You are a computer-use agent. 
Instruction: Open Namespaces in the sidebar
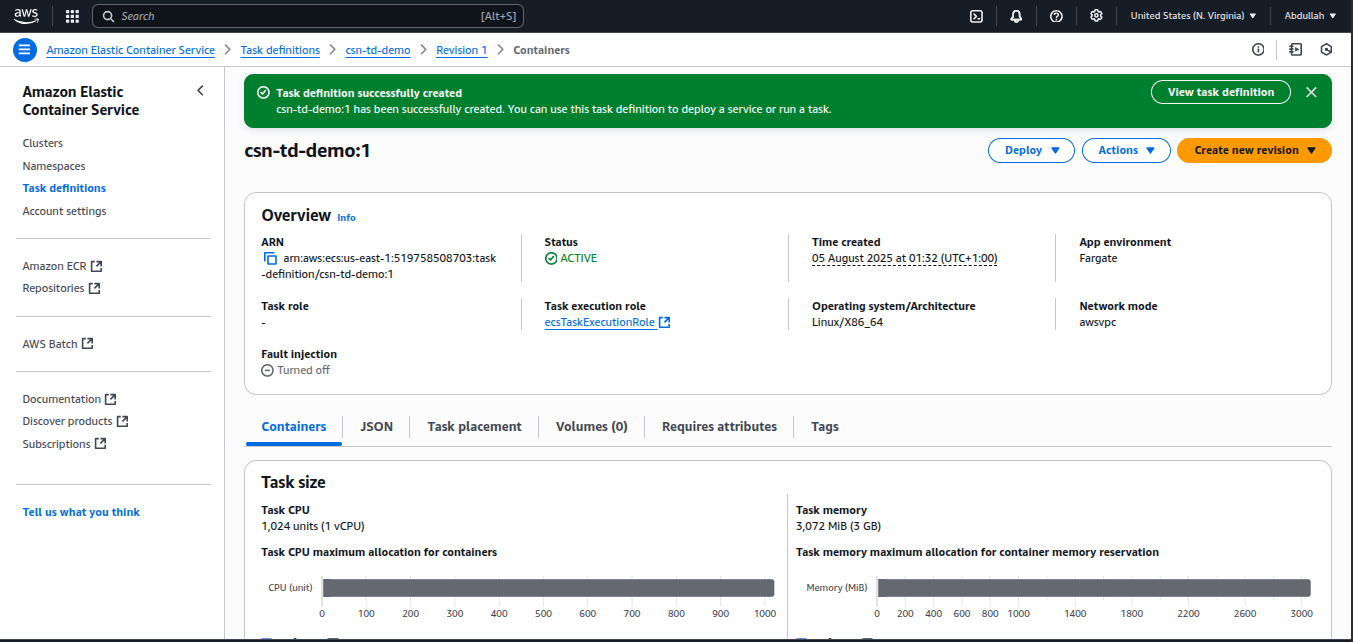pos(54,166)
